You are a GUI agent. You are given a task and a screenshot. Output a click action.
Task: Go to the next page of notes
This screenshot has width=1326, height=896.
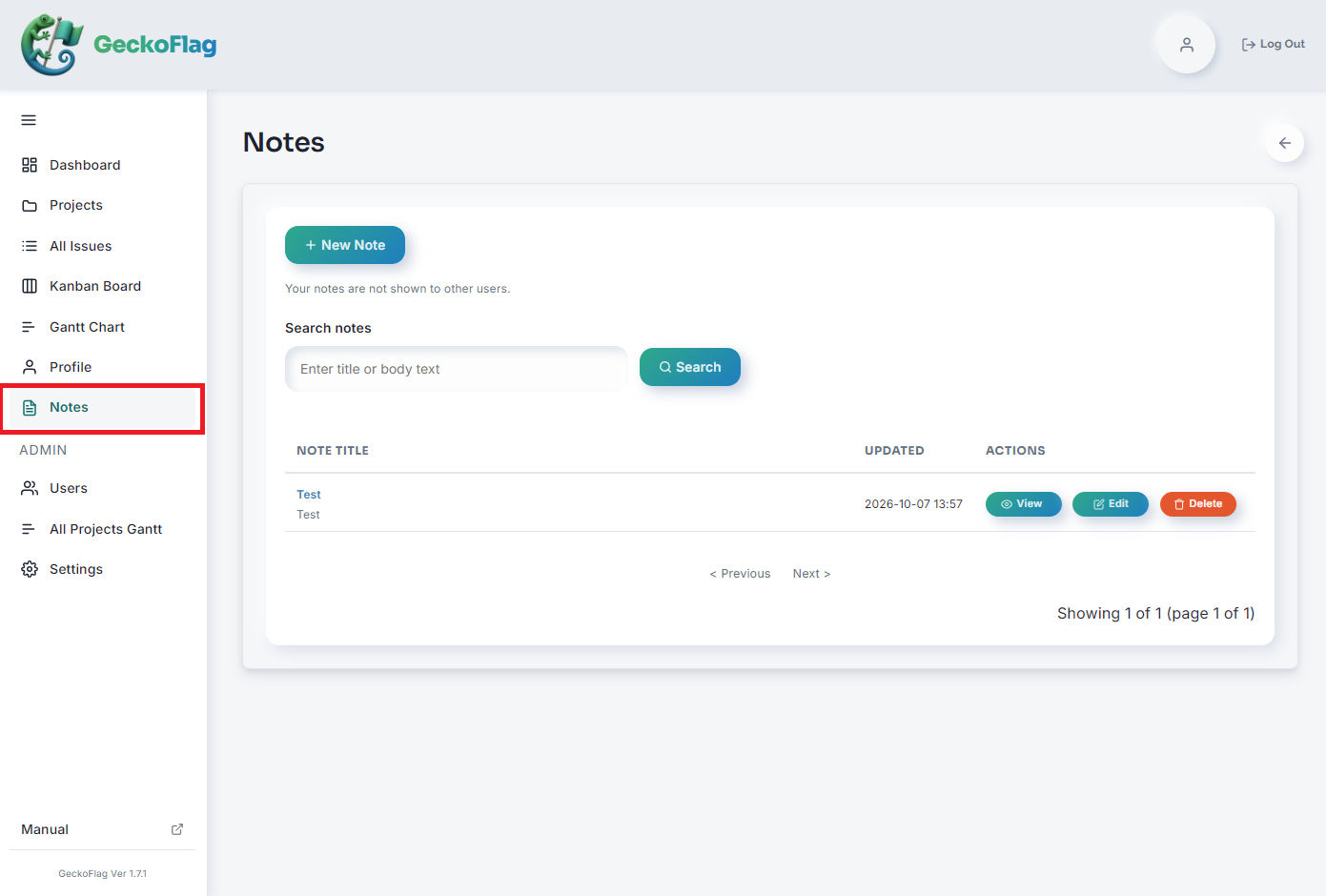pos(812,574)
